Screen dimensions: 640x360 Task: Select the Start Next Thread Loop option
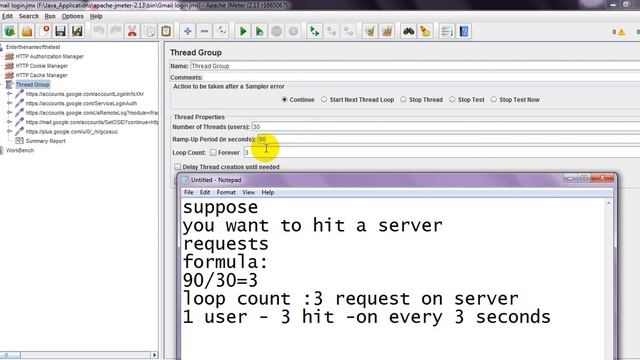(x=324, y=100)
